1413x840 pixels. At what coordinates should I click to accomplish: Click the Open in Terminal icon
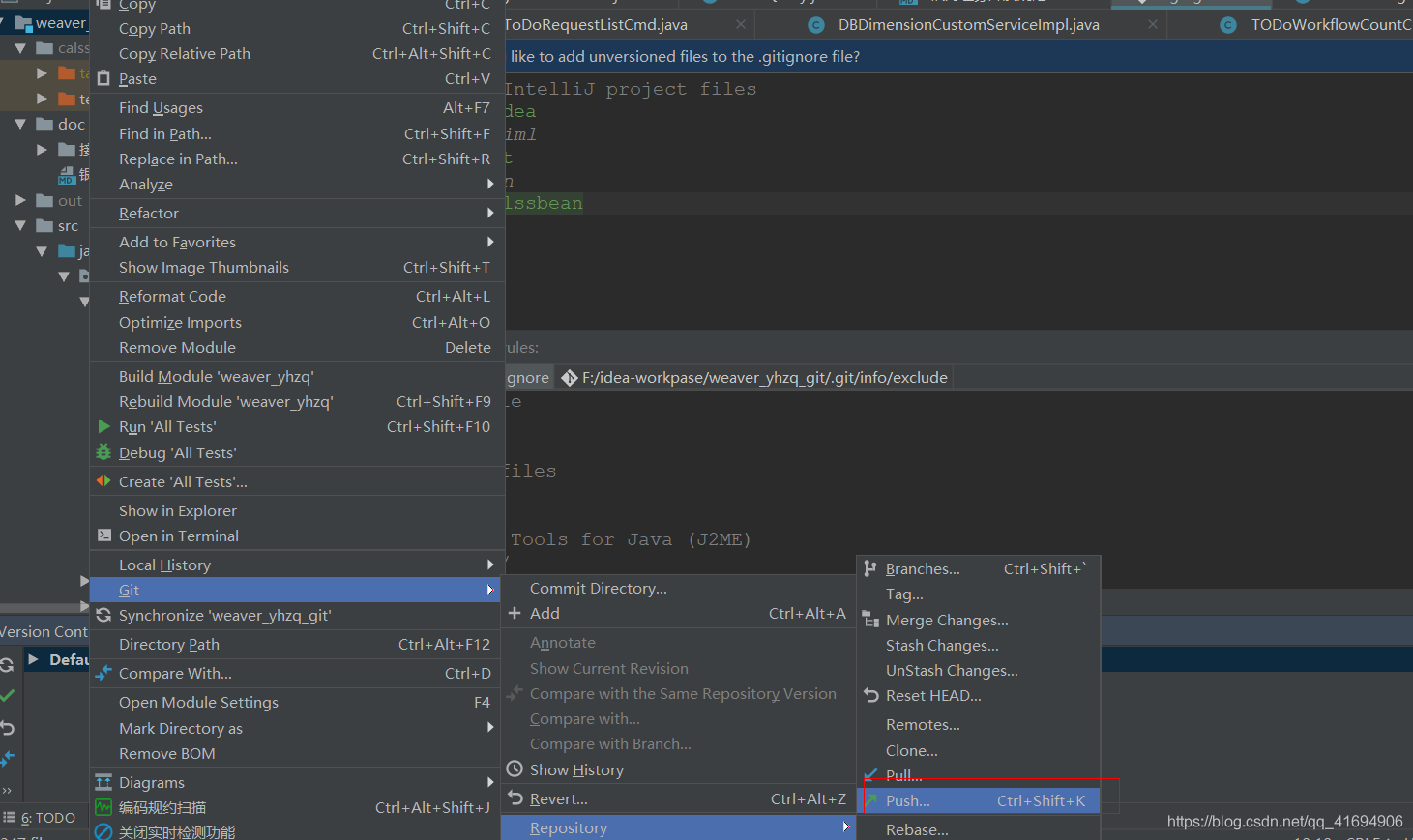pos(103,536)
